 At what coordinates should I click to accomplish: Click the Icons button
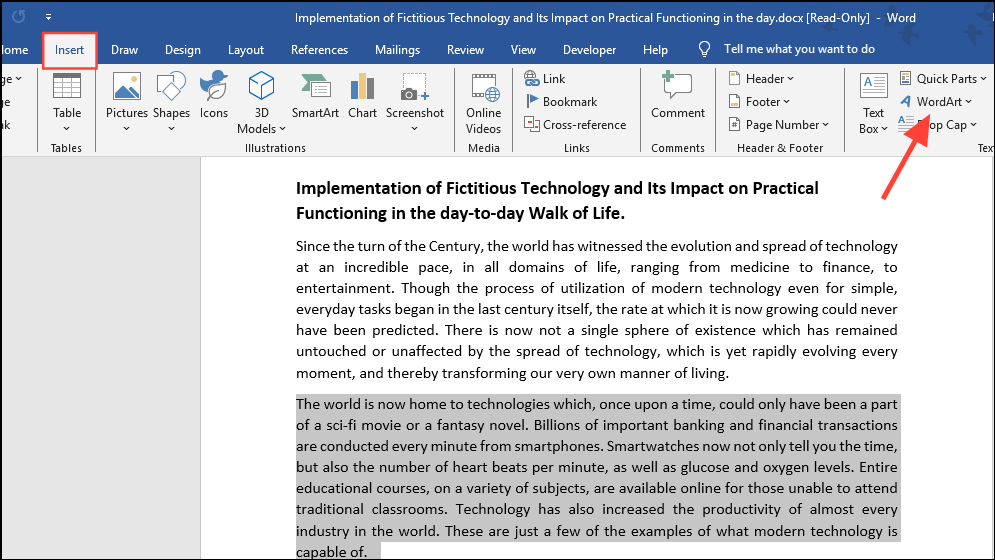(214, 98)
